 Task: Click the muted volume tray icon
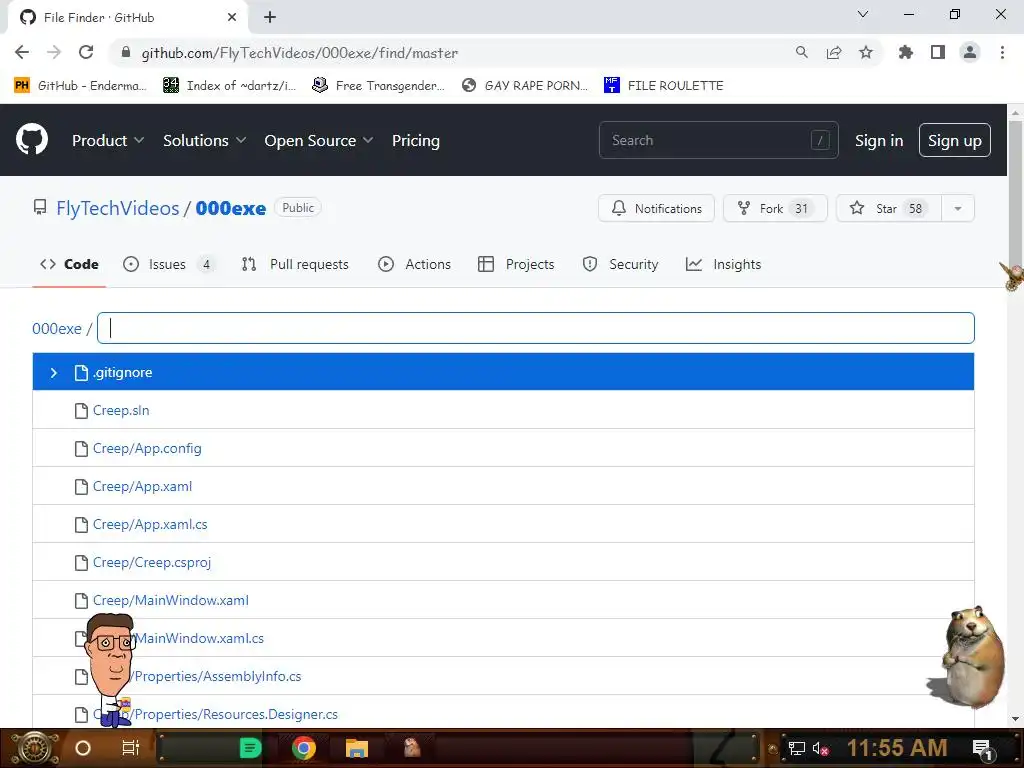tap(820, 748)
